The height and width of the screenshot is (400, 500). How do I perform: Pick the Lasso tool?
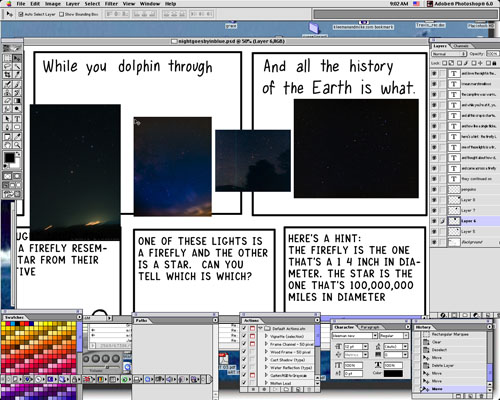click(7, 66)
